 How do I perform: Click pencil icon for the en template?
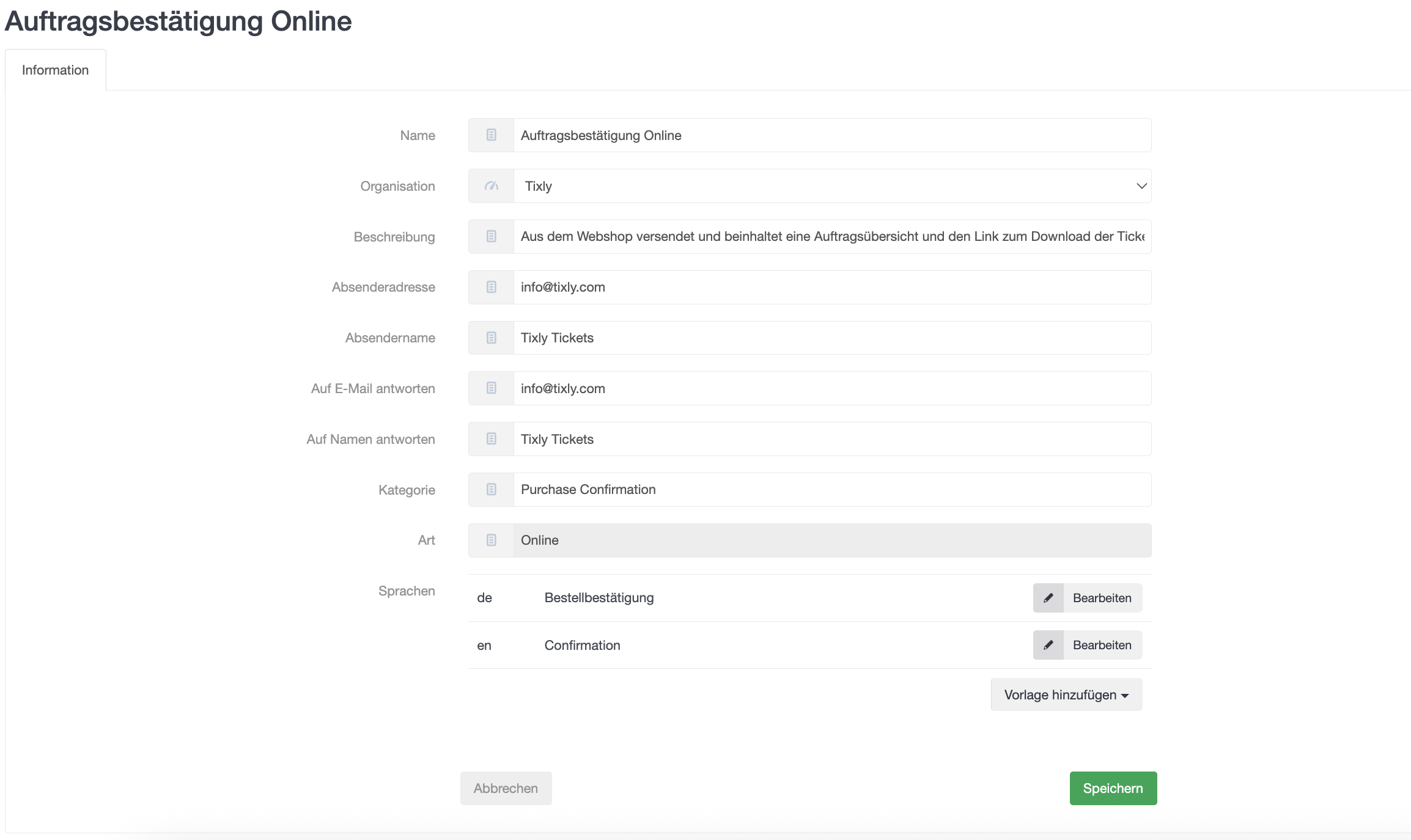[x=1048, y=645]
